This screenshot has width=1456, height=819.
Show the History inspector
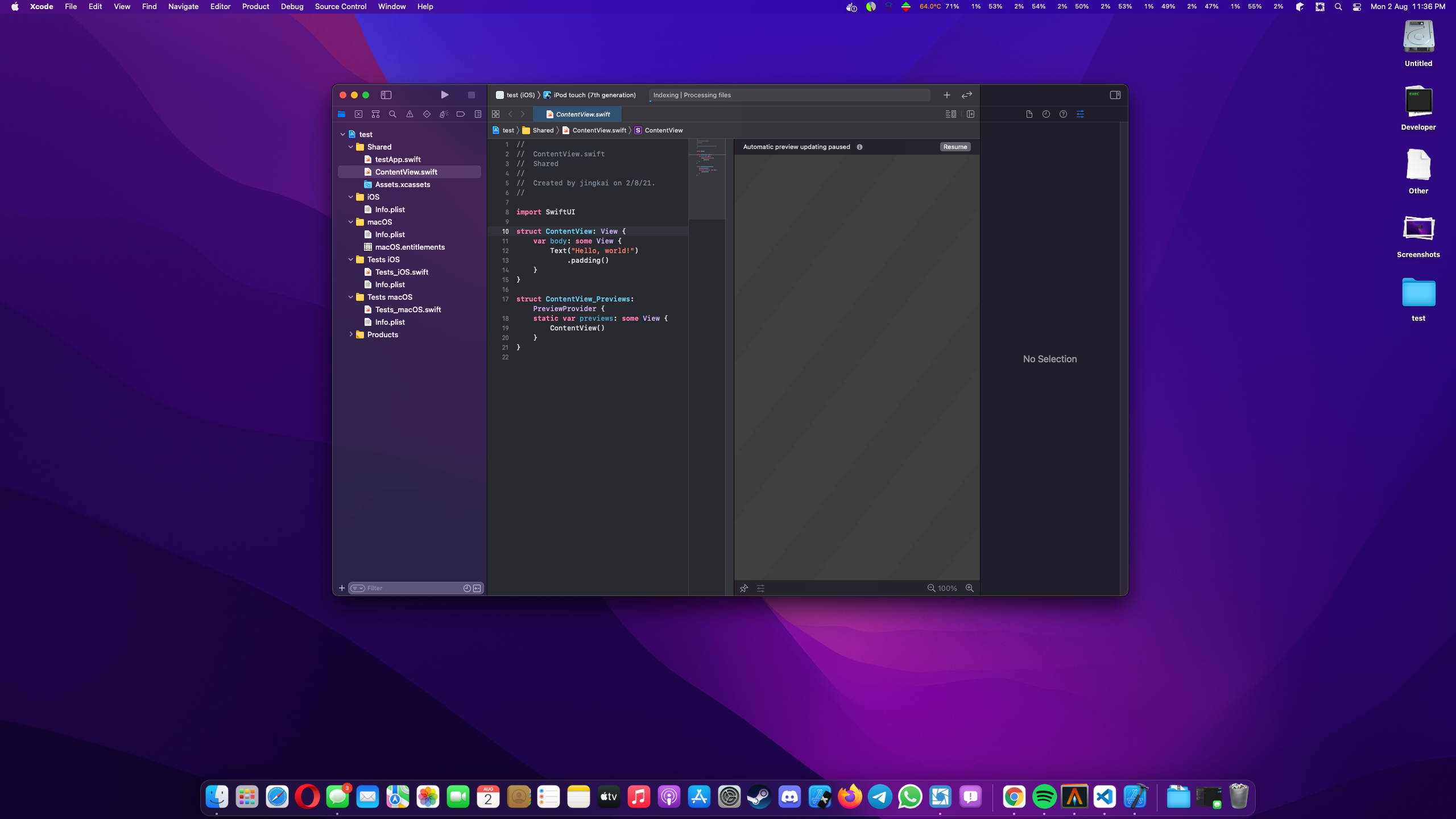(1046, 114)
